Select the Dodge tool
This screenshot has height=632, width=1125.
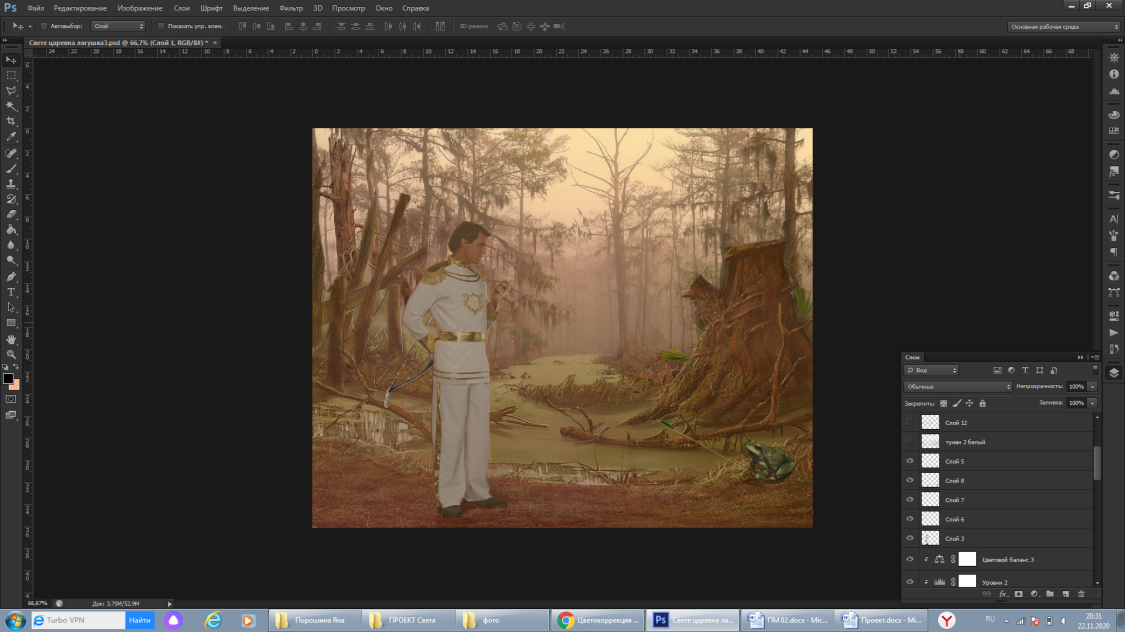[11, 260]
